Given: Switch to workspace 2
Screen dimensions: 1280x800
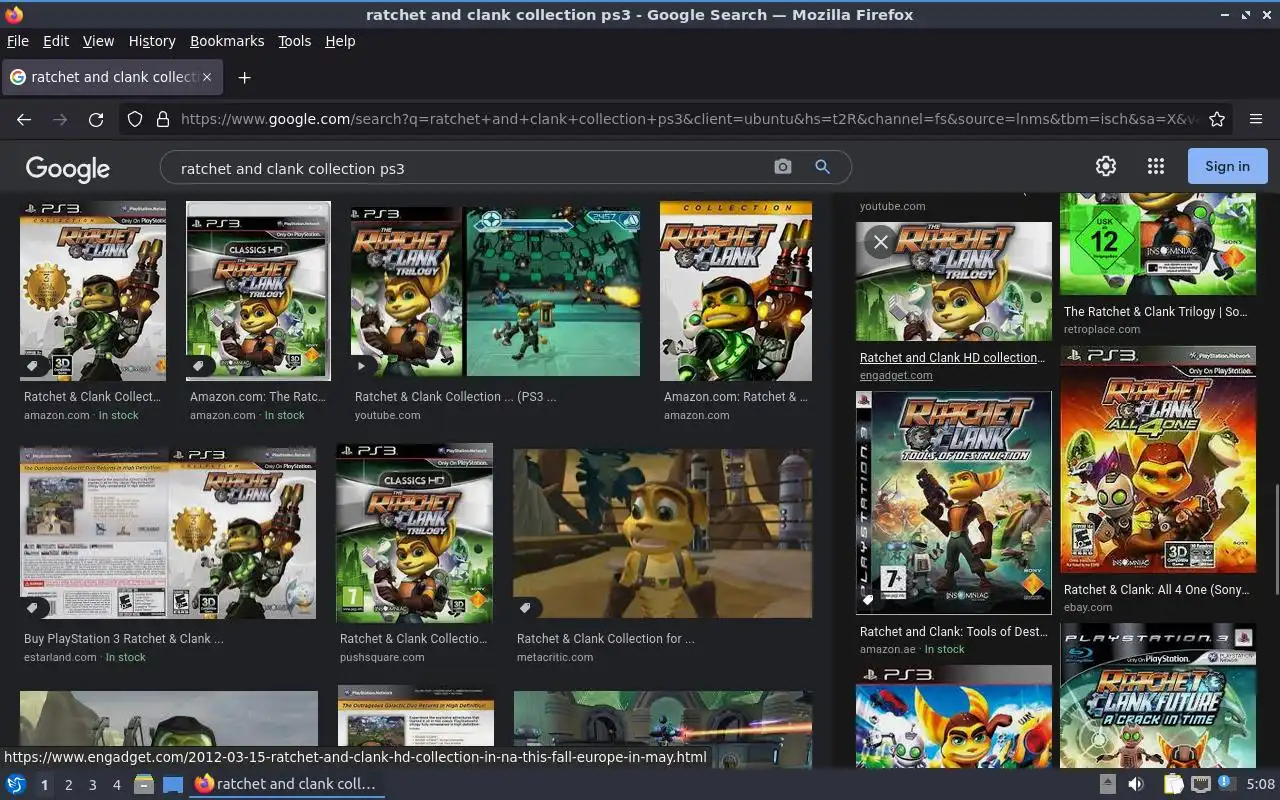Looking at the screenshot, I should (68, 785).
